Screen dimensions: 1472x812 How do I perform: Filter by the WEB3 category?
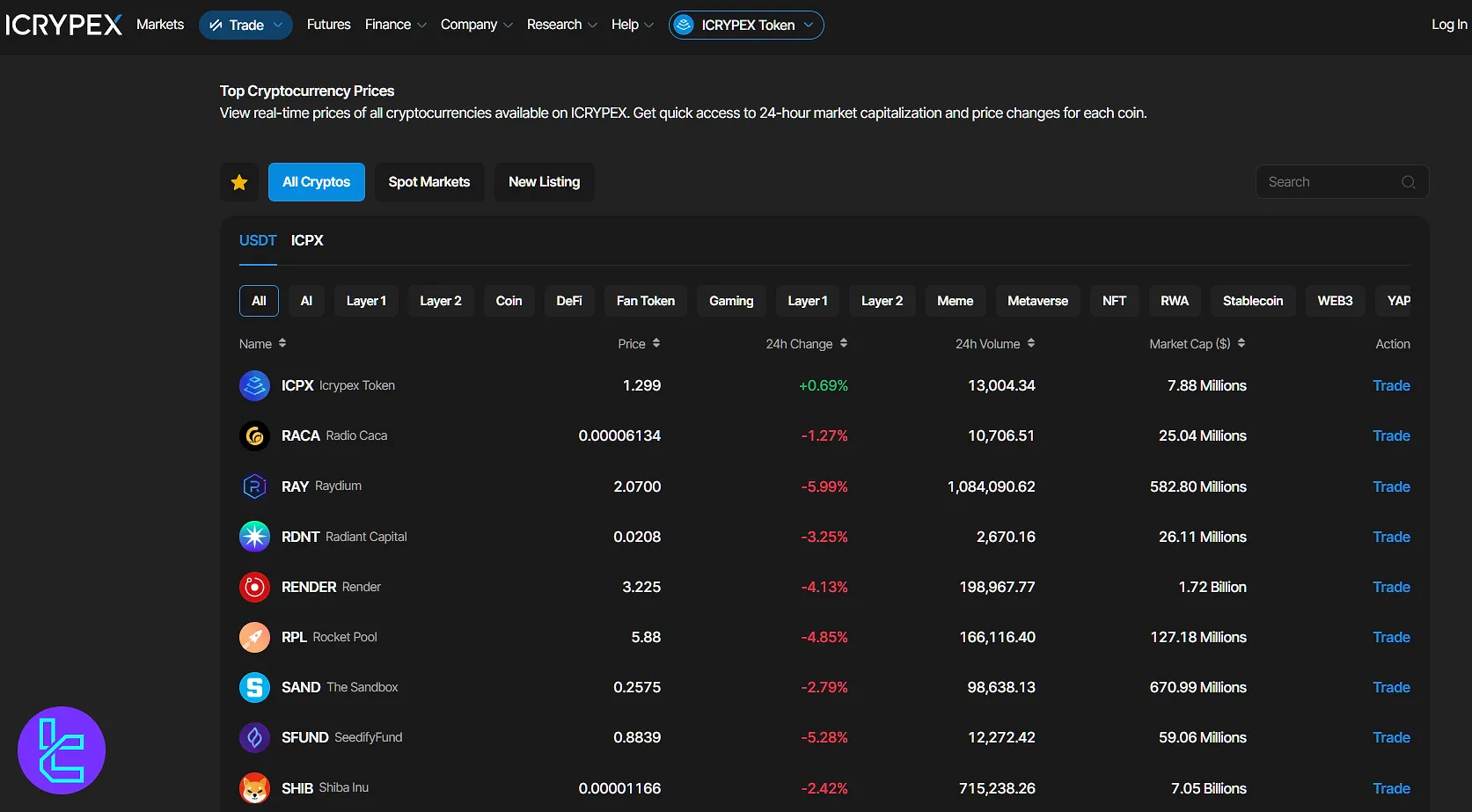point(1335,301)
